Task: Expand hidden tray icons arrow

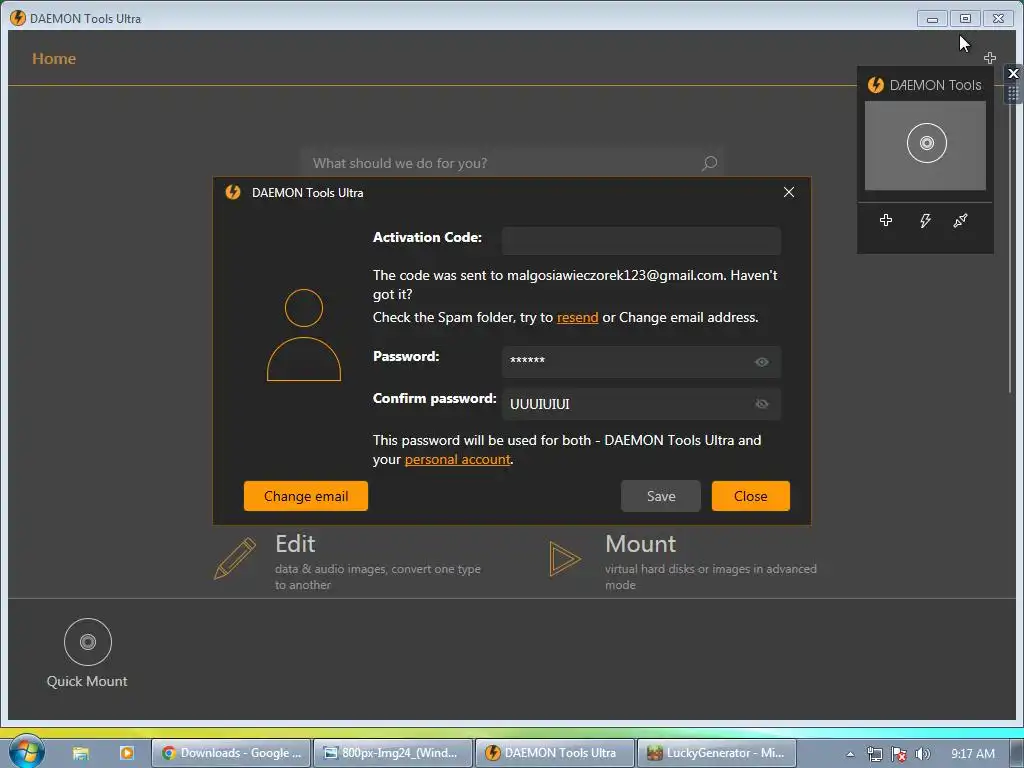Action: [850, 754]
